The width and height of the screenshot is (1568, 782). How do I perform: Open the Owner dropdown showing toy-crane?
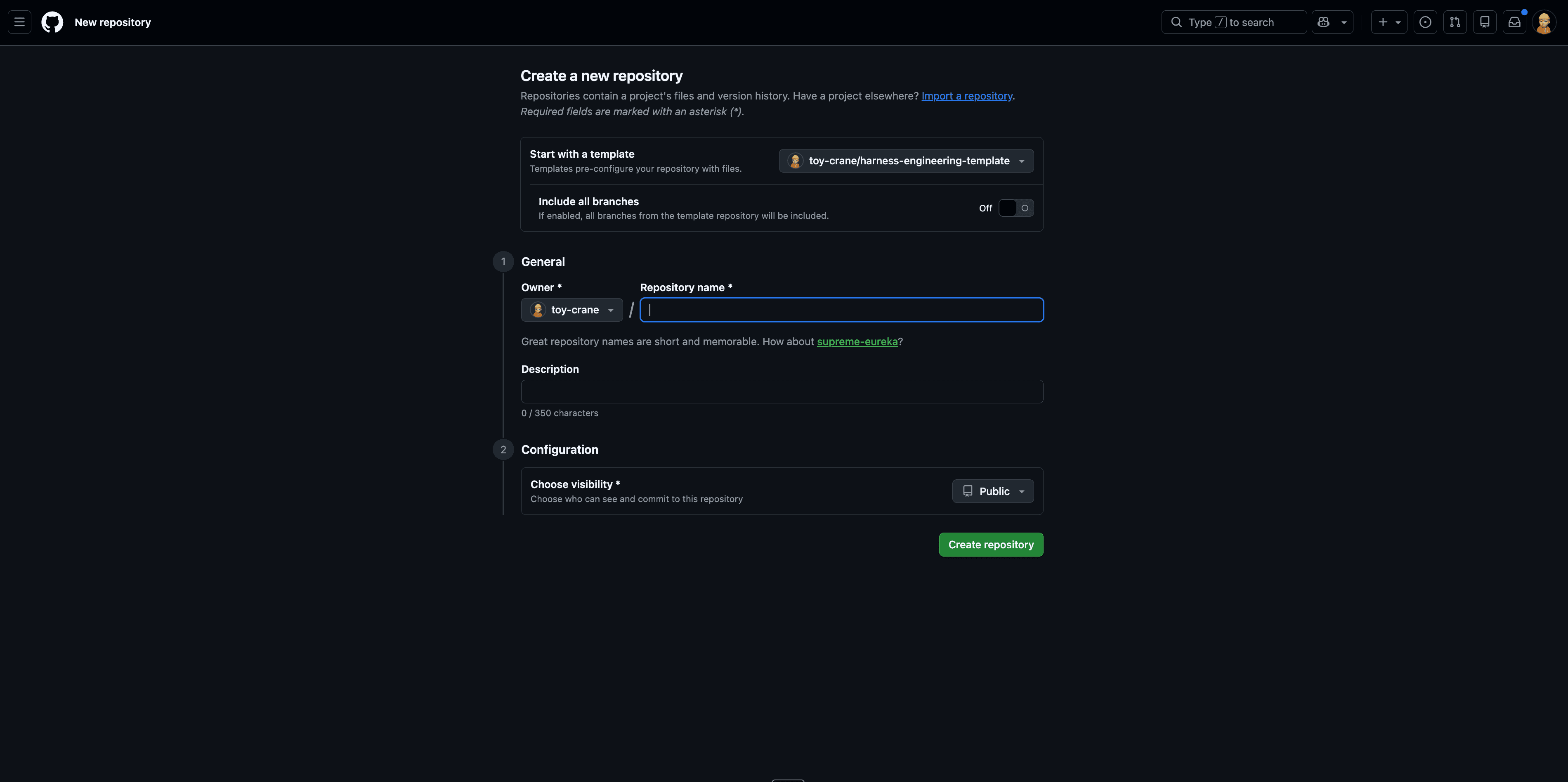pyautogui.click(x=571, y=309)
